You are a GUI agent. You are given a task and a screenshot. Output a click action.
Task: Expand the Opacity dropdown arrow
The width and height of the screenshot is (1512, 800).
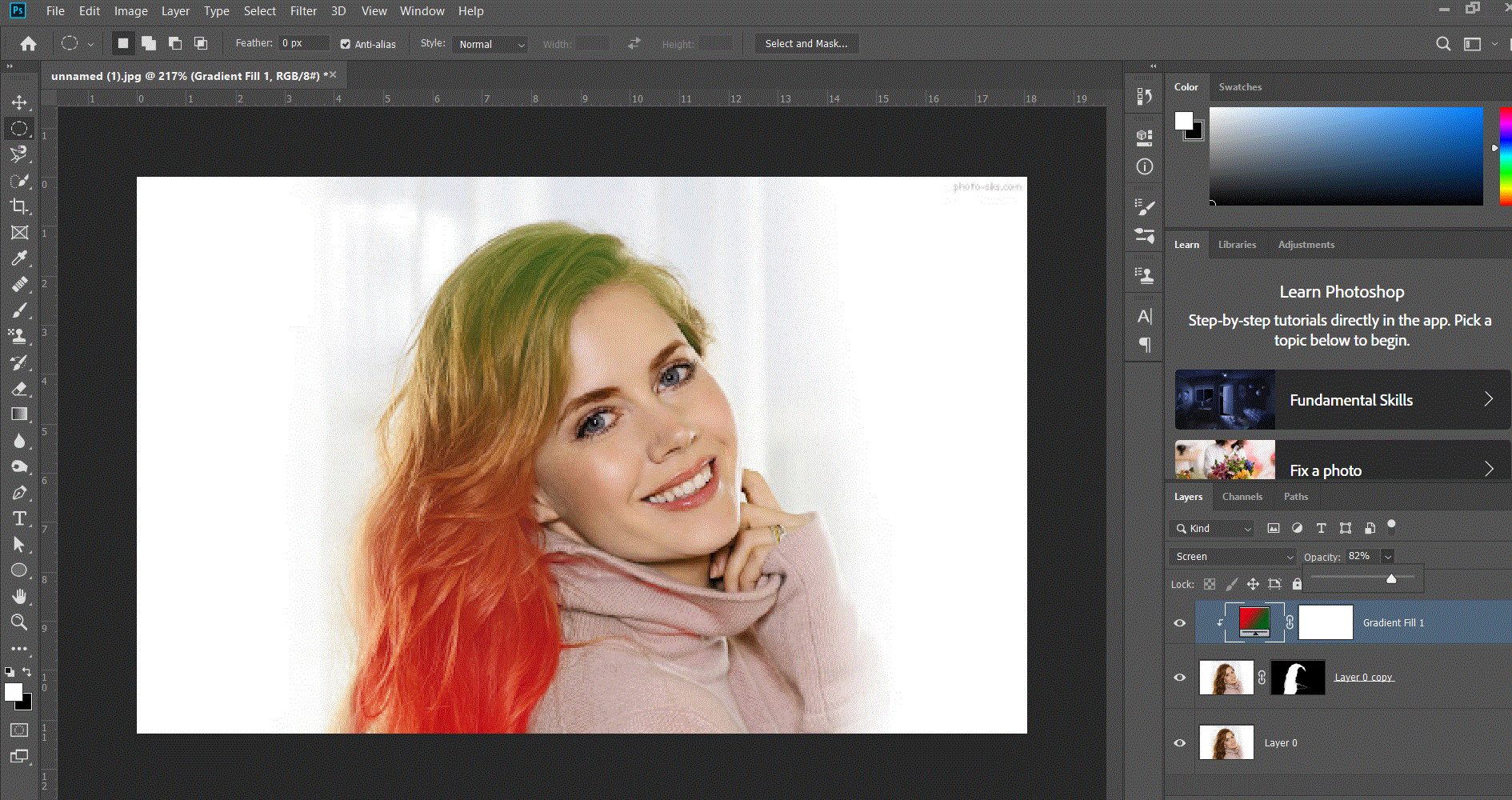click(x=1388, y=556)
